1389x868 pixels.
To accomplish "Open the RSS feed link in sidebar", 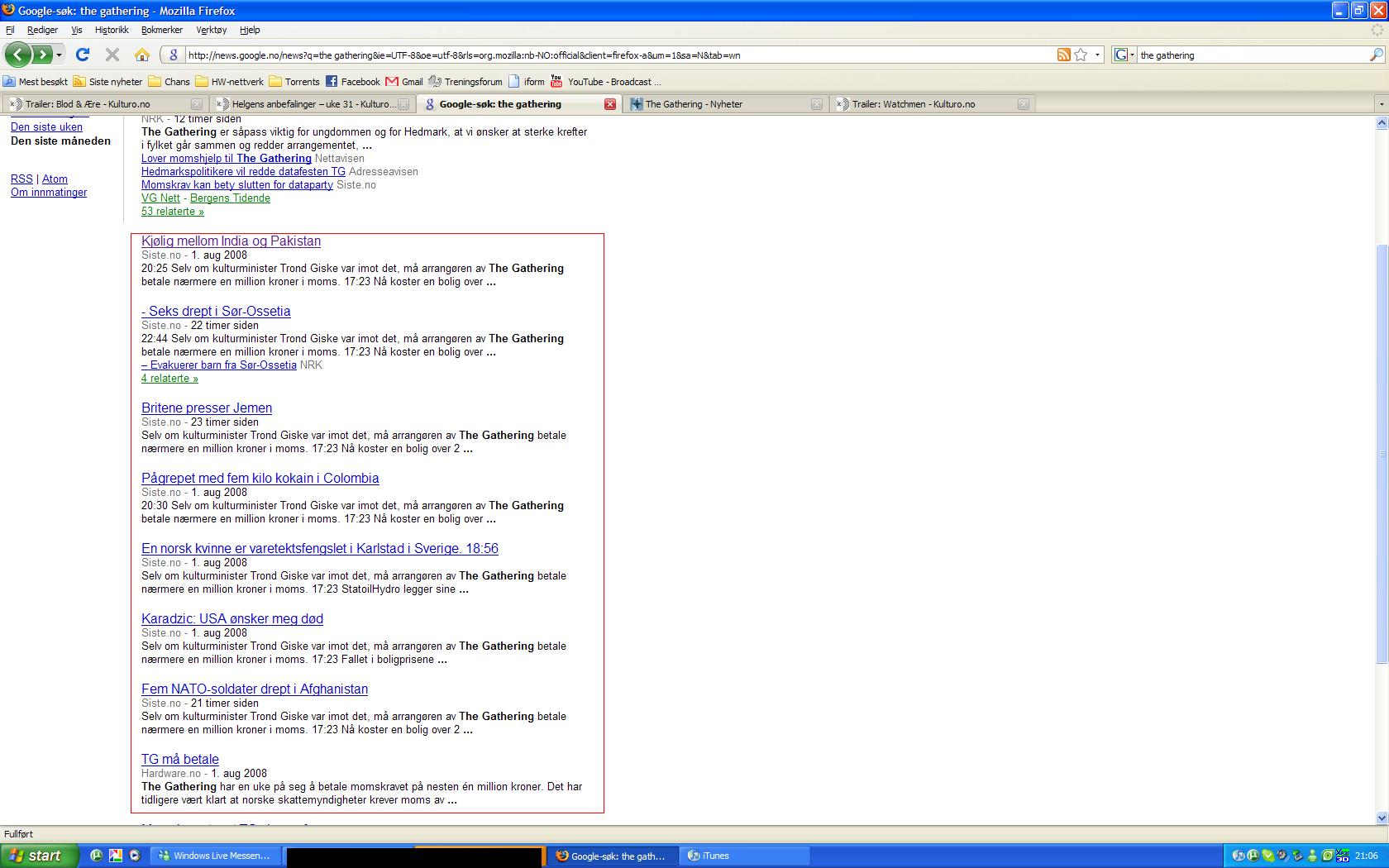I will click(21, 179).
